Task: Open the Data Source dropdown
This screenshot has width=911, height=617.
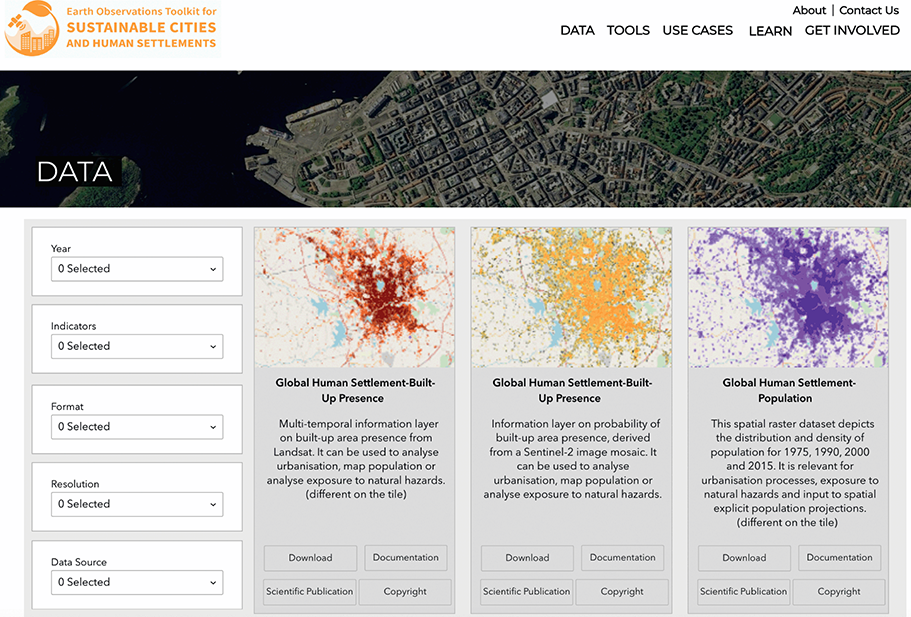Action: pyautogui.click(x=137, y=582)
